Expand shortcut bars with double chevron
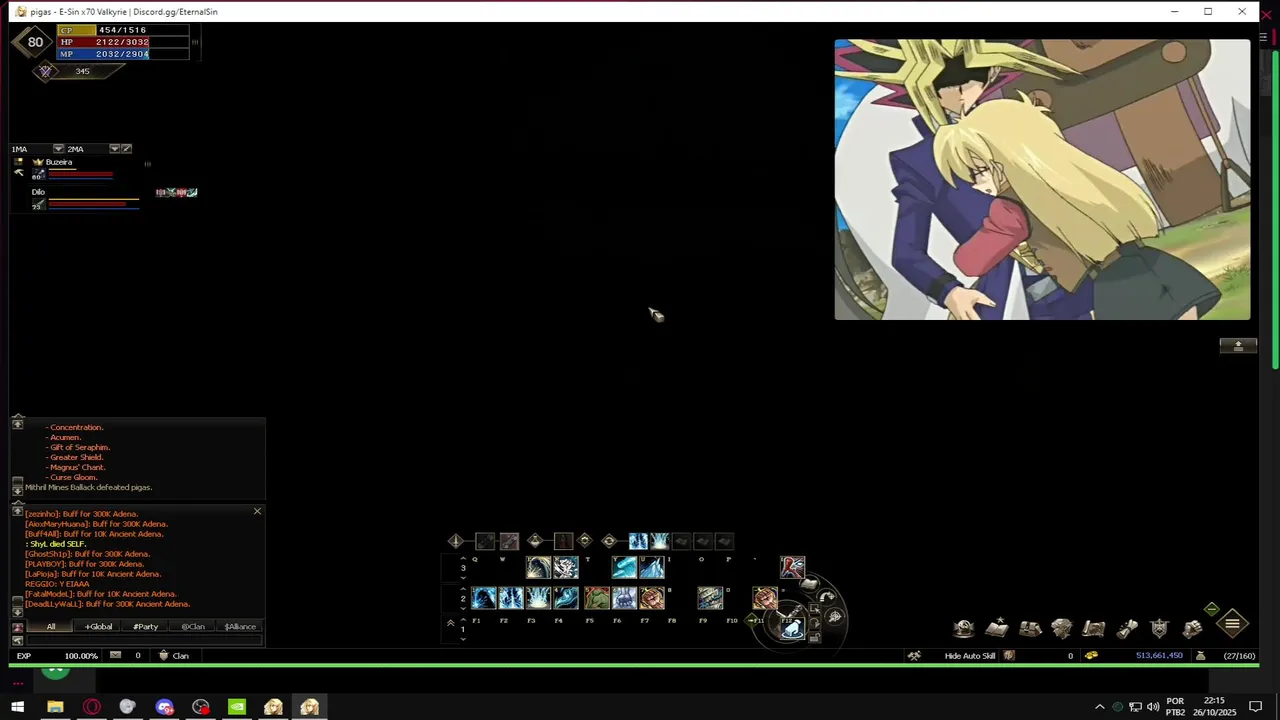 point(450,623)
